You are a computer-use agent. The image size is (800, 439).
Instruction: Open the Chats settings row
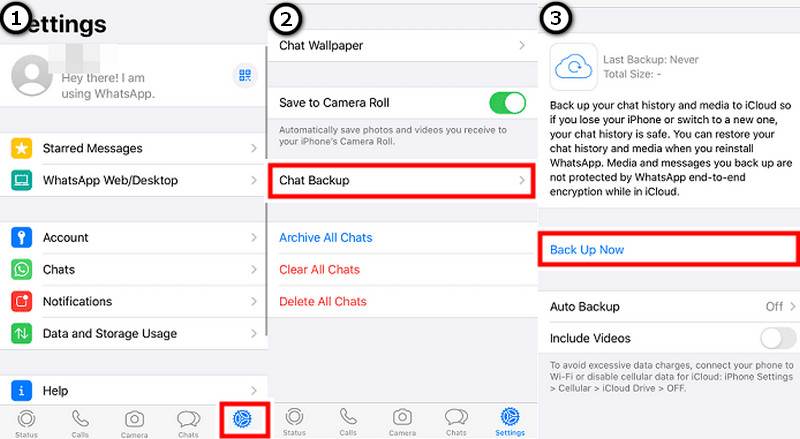[134, 270]
